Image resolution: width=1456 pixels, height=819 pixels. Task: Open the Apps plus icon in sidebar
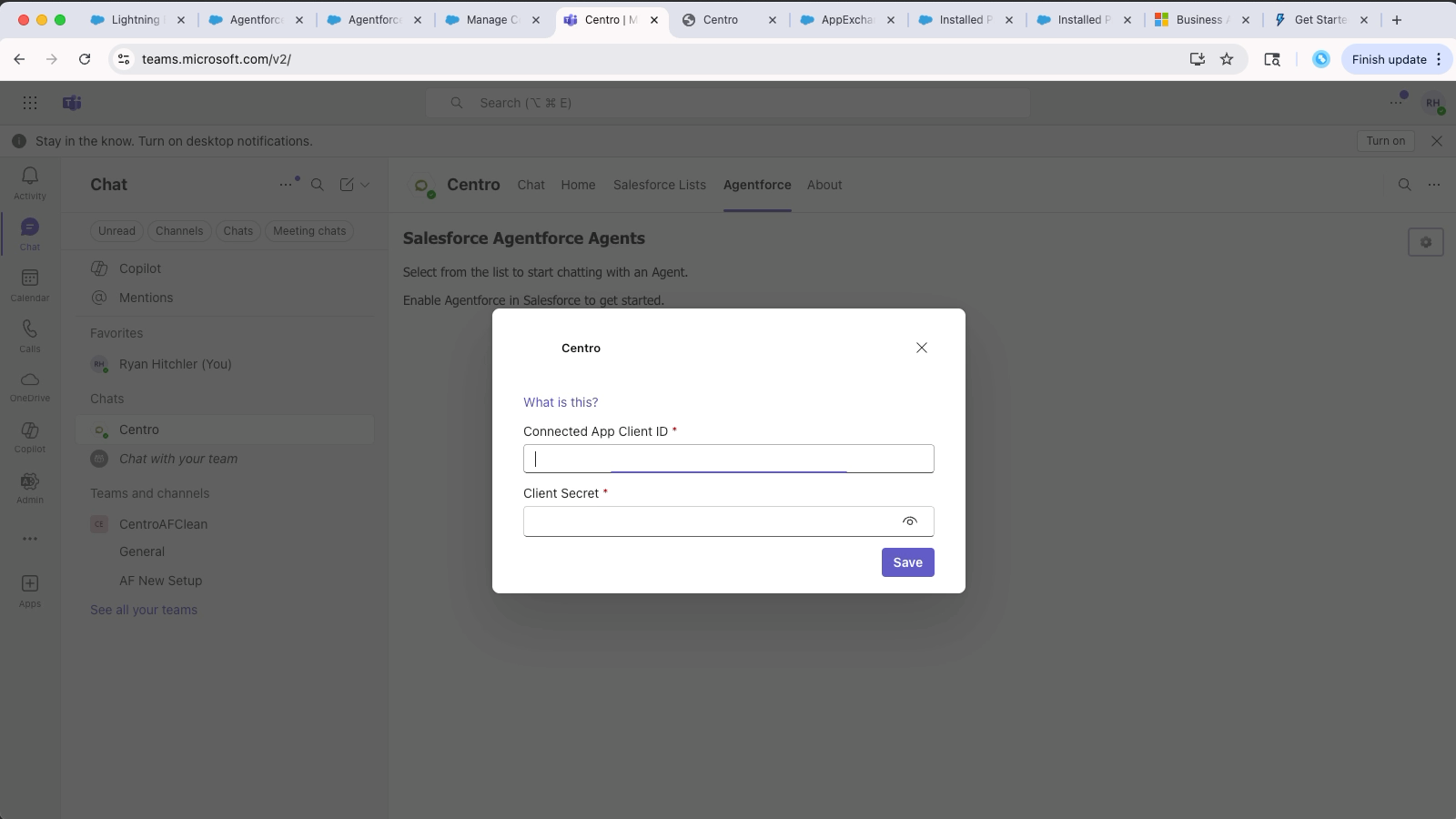pyautogui.click(x=30, y=590)
